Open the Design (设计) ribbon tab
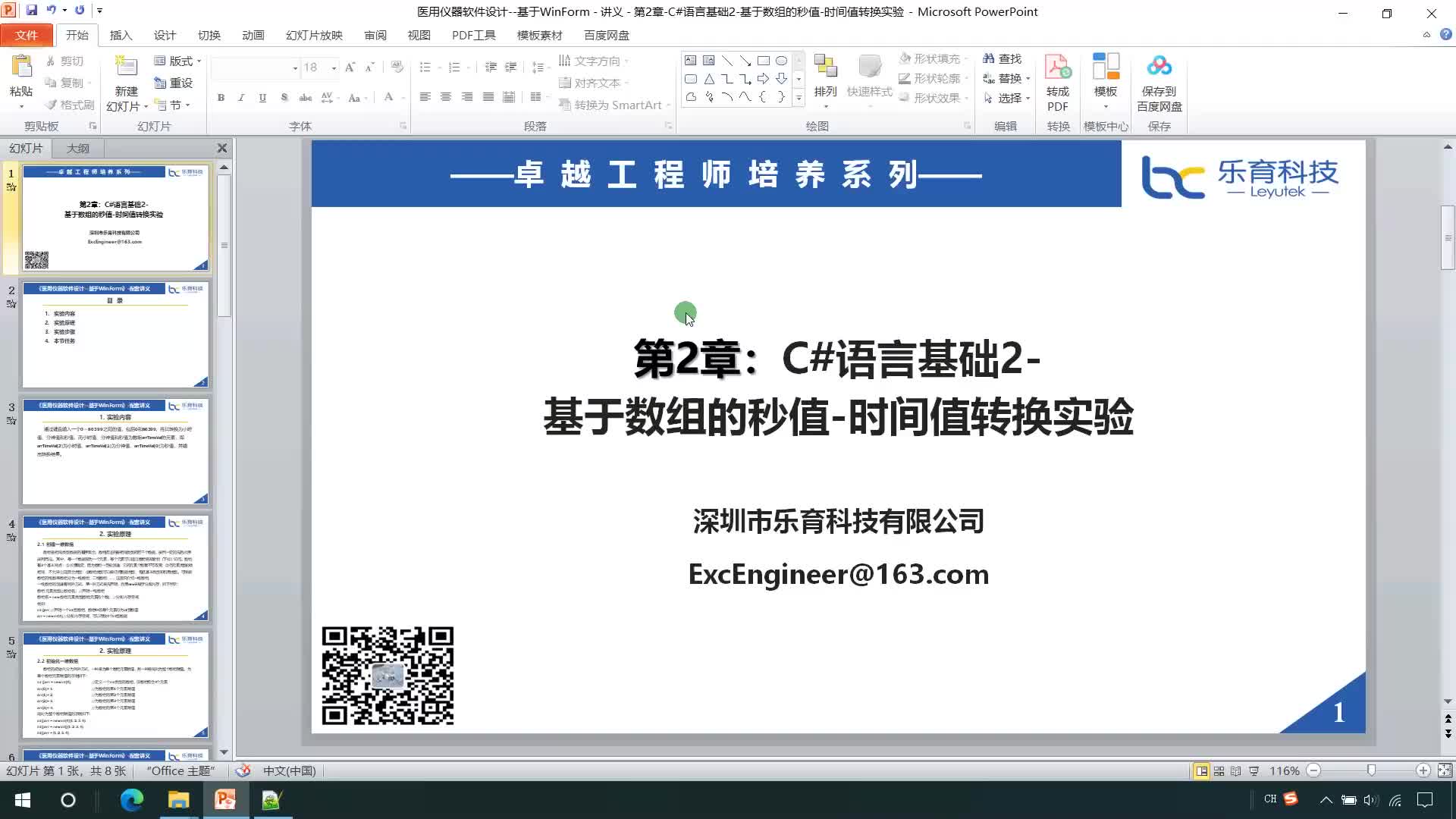 165,35
